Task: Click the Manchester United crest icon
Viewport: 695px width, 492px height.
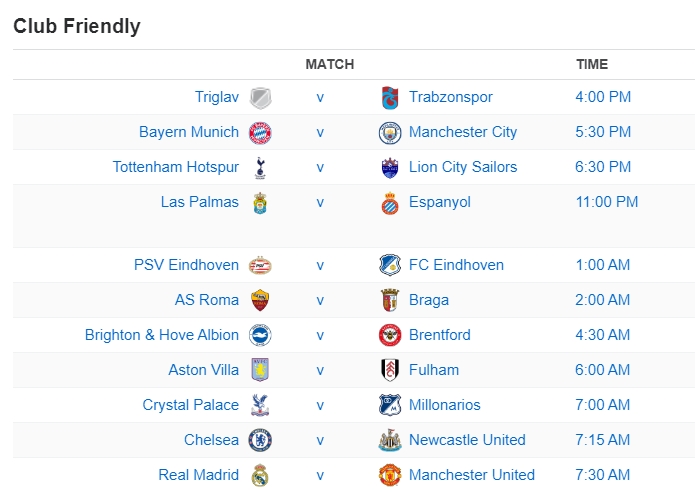Action: (x=390, y=476)
